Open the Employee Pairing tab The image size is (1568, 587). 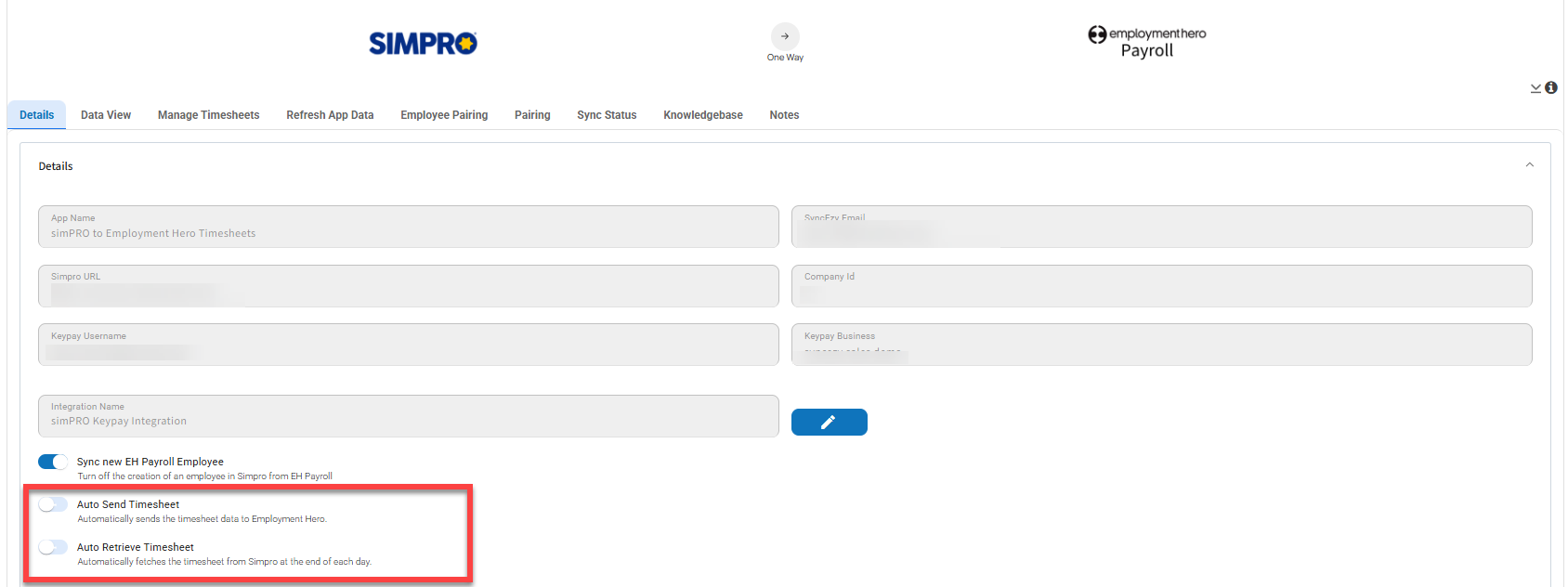(x=444, y=115)
